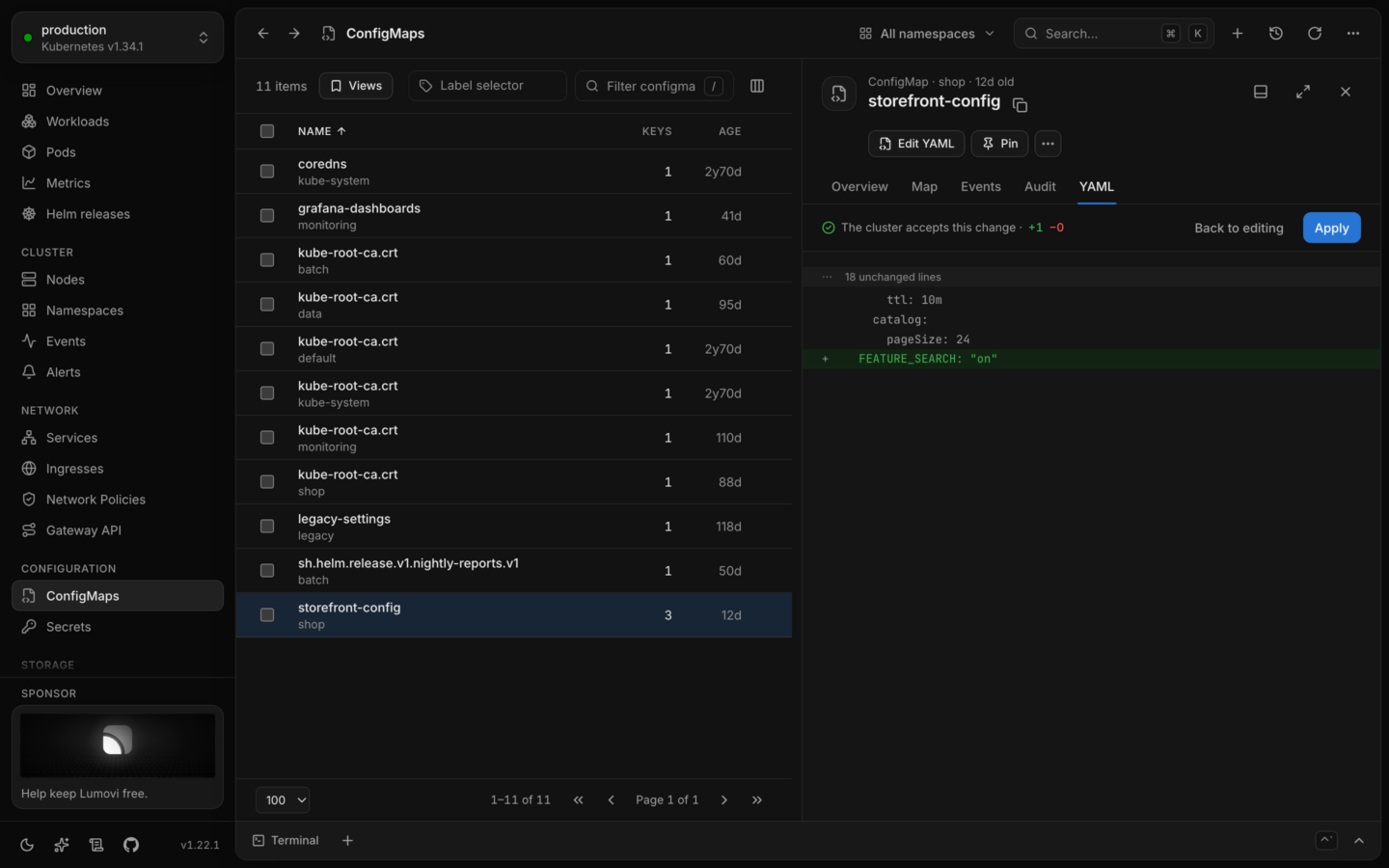Toggle dark mode moon icon
Screen dimensions: 1389x868
pos(27,845)
